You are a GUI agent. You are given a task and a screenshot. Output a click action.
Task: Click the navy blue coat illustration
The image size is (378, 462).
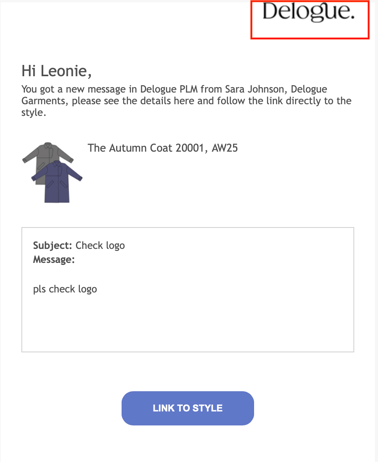pos(57,182)
